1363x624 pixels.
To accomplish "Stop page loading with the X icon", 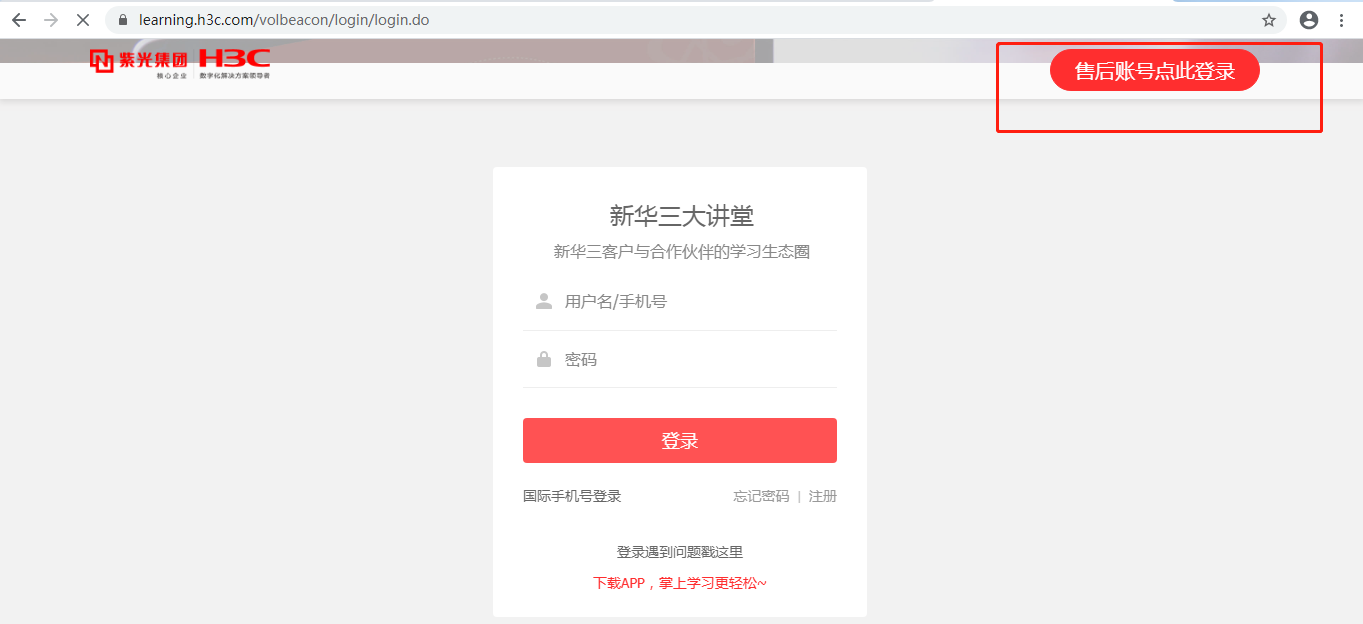I will (83, 20).
